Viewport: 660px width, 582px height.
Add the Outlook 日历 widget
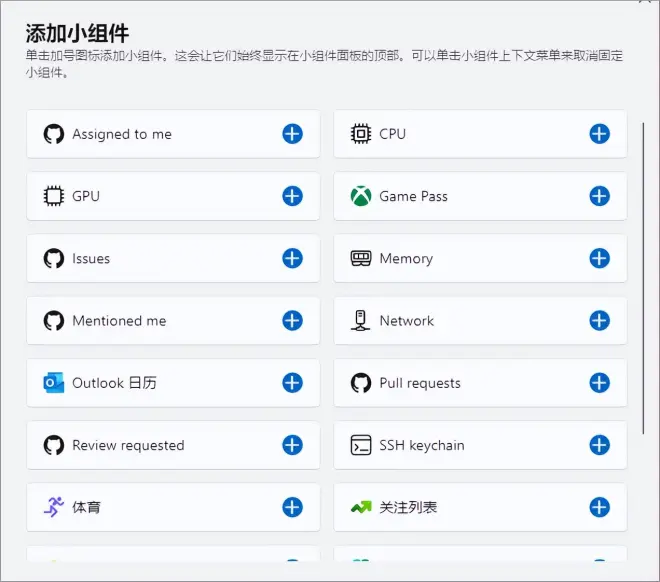pos(292,383)
